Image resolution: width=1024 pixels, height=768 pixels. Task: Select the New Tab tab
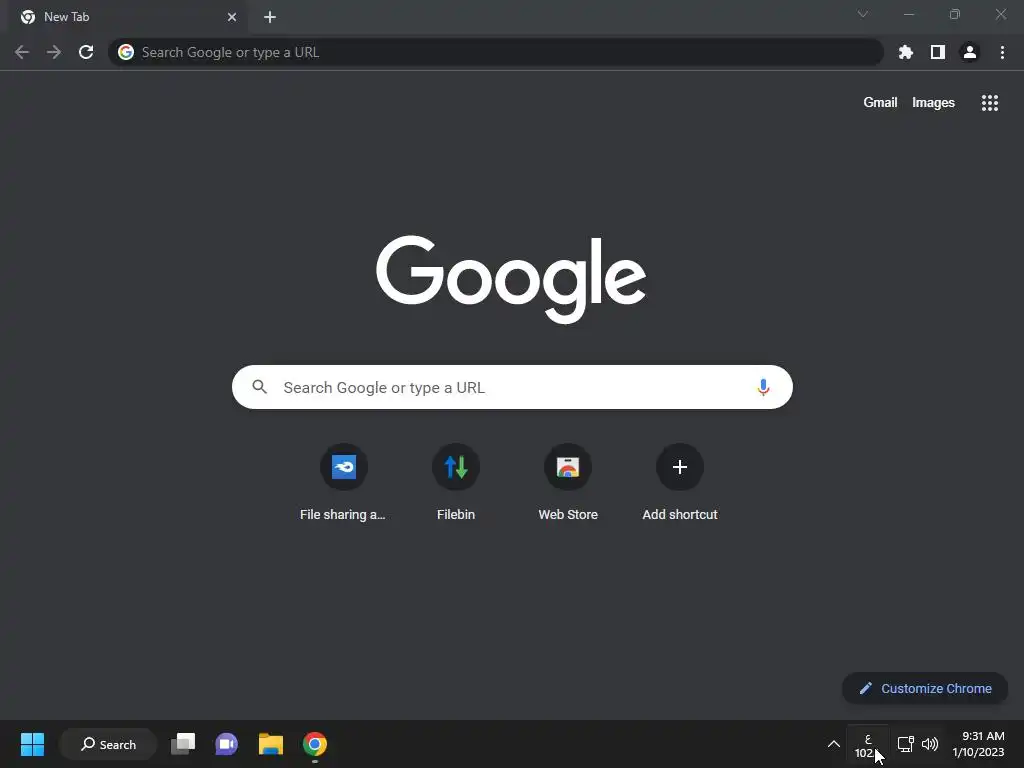tap(128, 17)
